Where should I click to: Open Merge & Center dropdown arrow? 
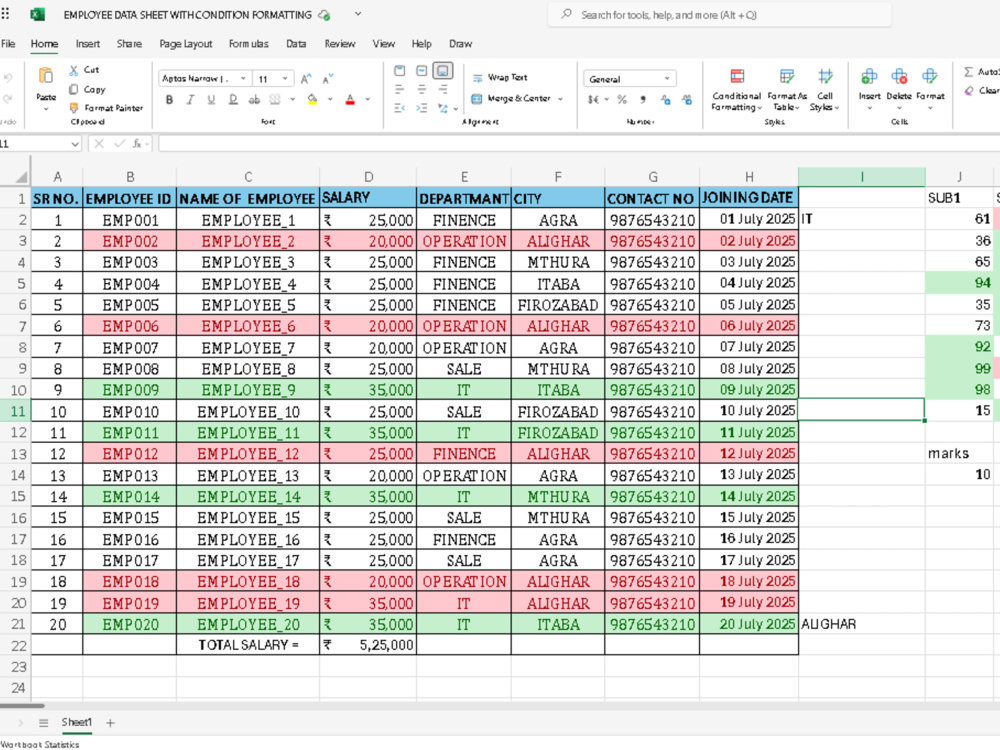(x=560, y=99)
